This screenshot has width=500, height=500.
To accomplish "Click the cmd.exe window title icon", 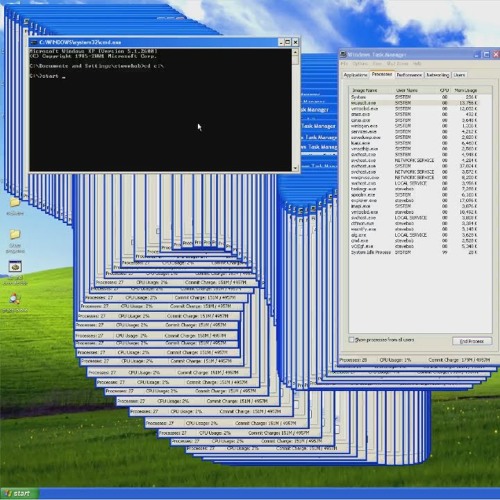I will point(33,42).
